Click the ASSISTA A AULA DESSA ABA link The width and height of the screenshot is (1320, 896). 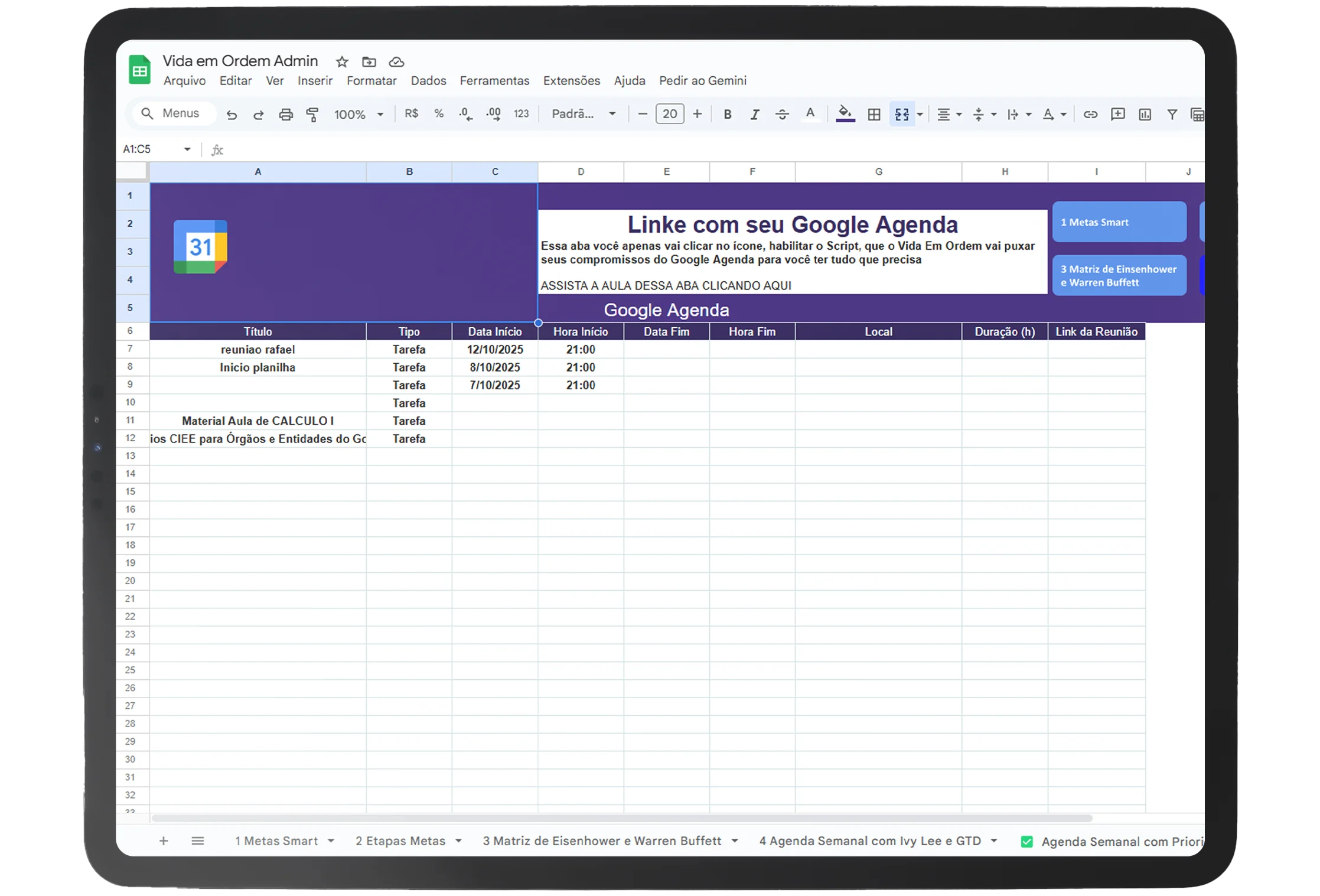(666, 286)
